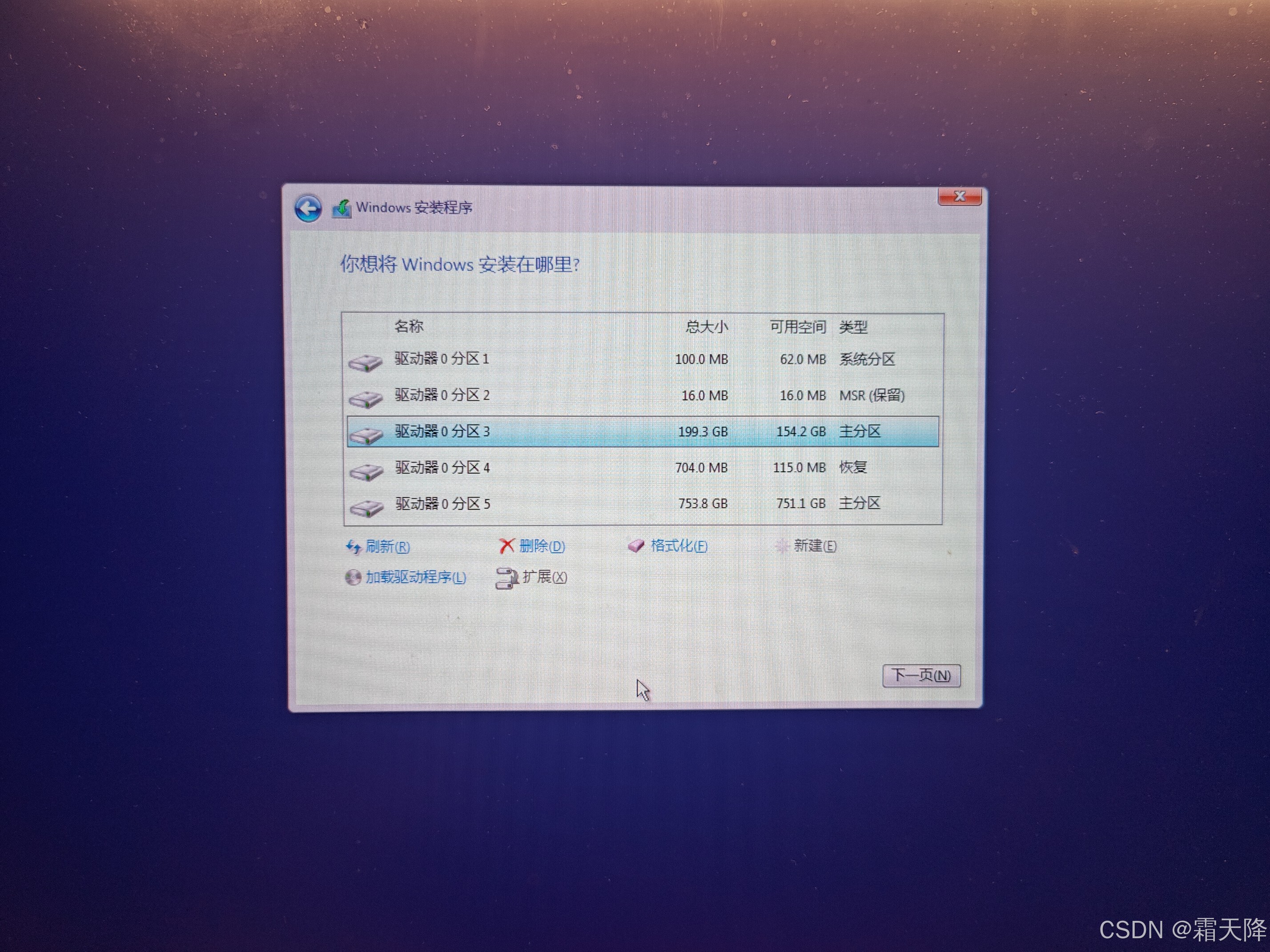Click the red X delete icon
This screenshot has height=952, width=1270.
pos(506,546)
